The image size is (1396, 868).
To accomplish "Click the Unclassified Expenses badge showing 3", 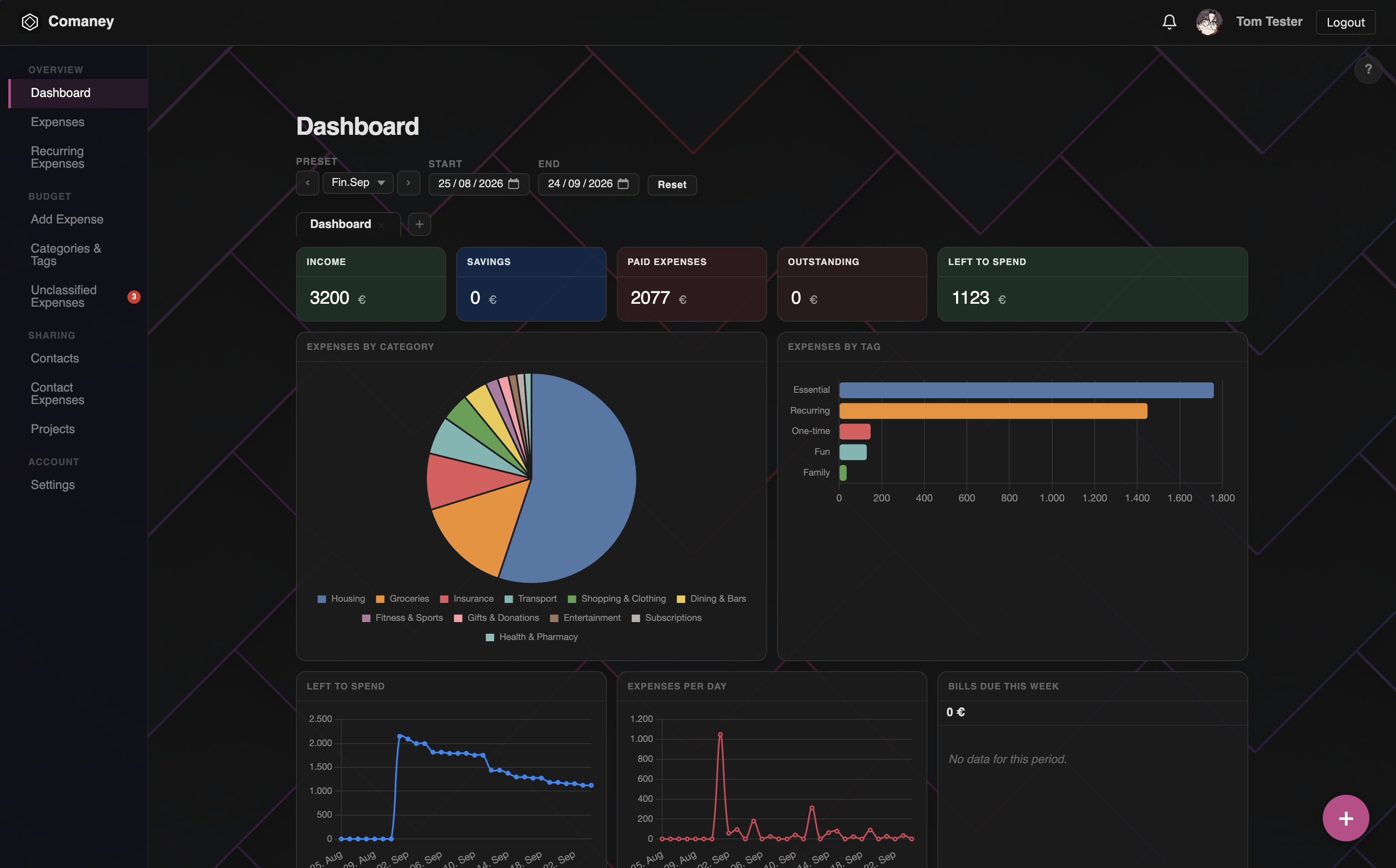I will pyautogui.click(x=134, y=297).
